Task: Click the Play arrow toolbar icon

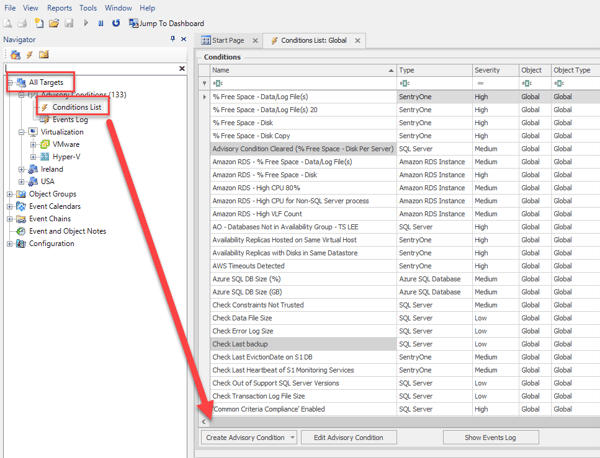Action: click(x=86, y=23)
